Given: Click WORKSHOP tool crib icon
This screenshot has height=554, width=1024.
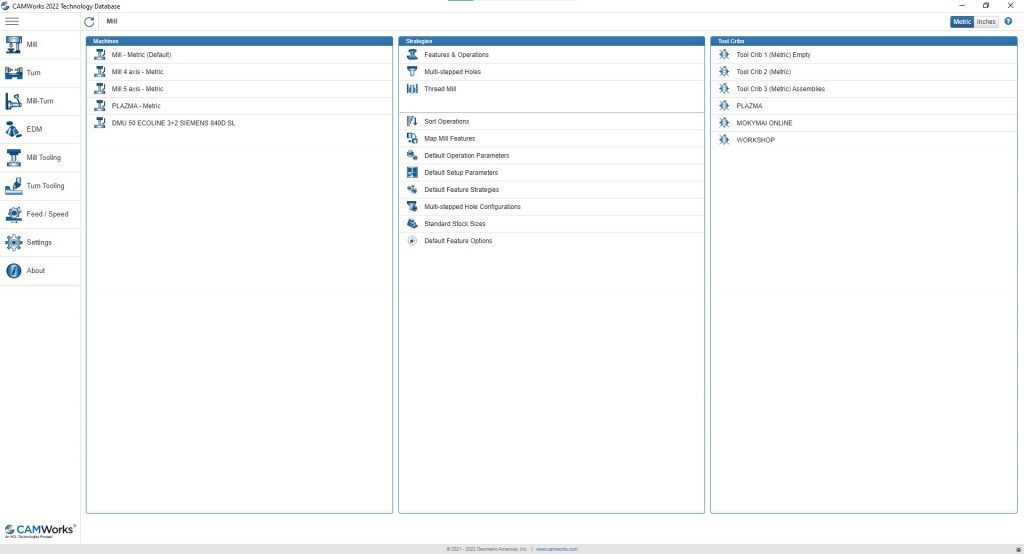Looking at the screenshot, I should click(x=724, y=140).
